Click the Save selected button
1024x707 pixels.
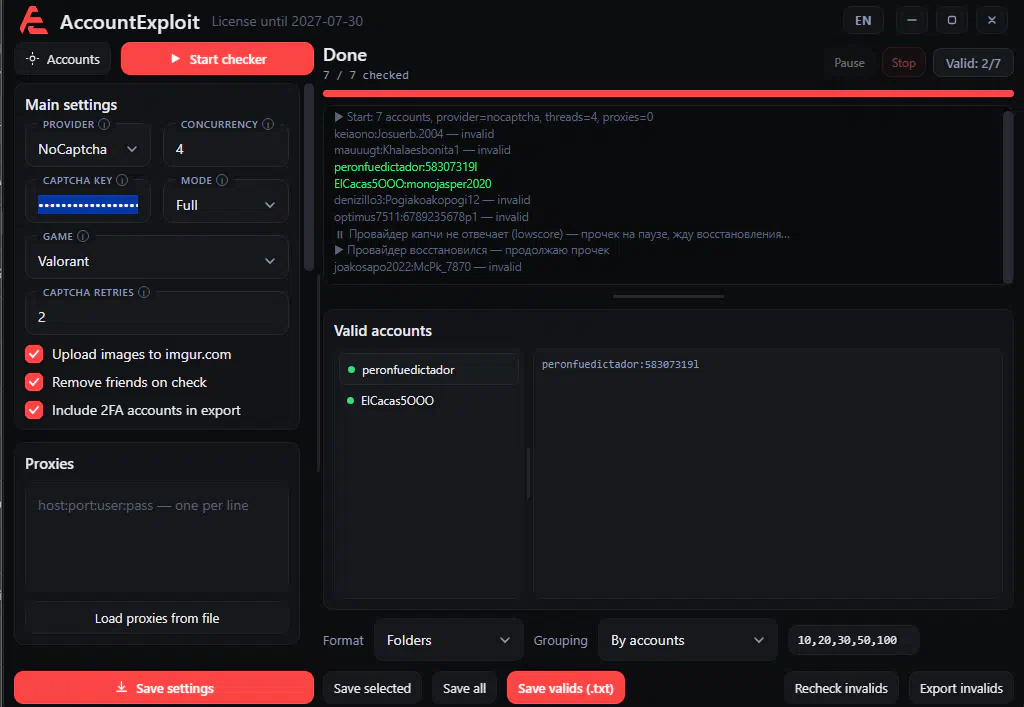[372, 688]
